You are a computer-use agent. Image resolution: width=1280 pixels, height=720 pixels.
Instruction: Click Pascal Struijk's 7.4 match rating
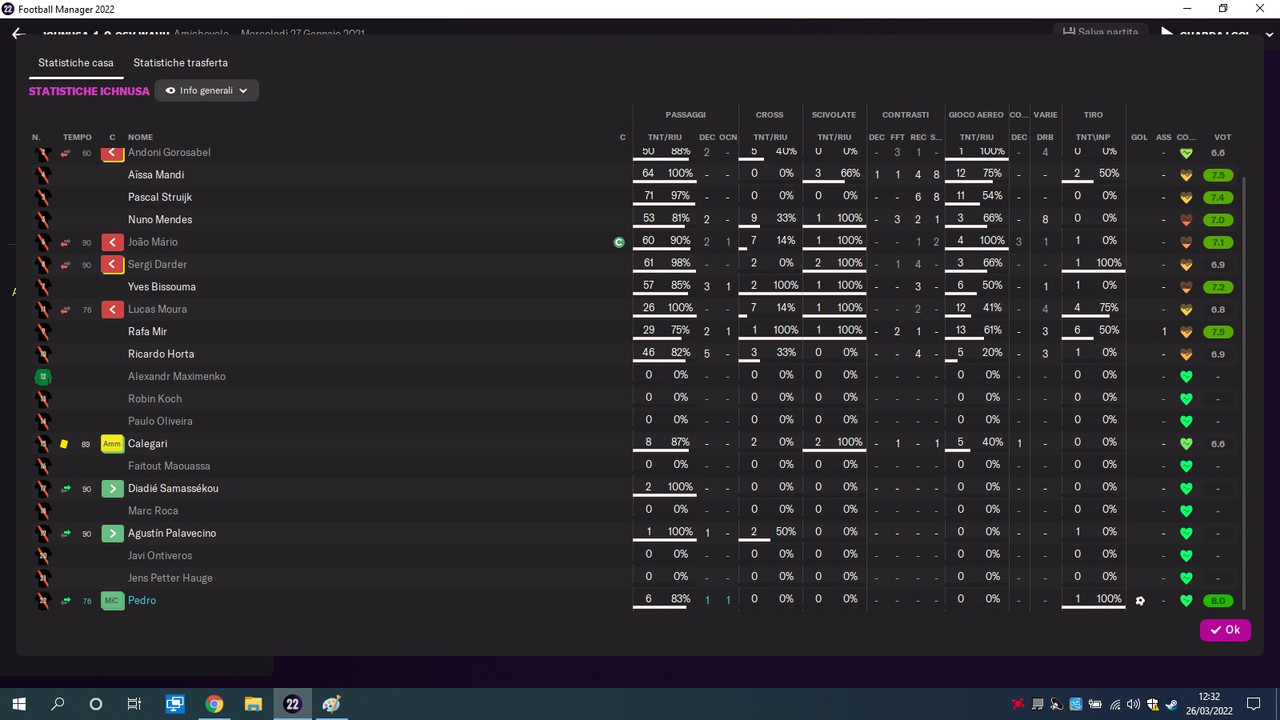[x=1219, y=197]
